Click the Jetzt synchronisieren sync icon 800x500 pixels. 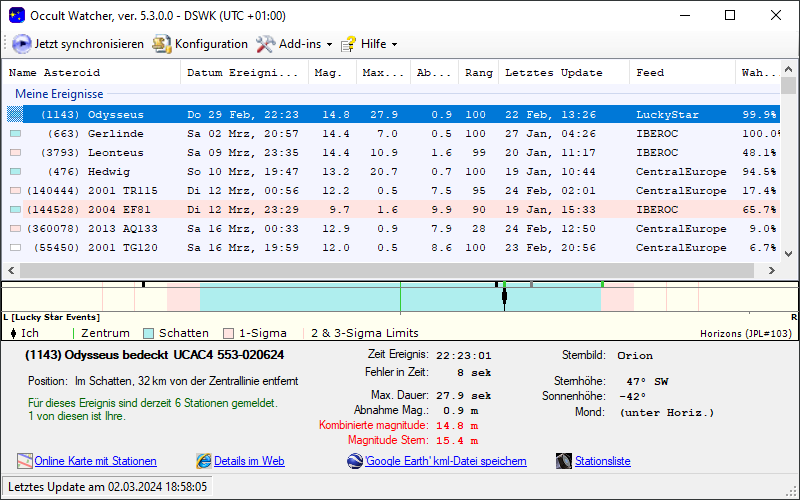point(21,44)
